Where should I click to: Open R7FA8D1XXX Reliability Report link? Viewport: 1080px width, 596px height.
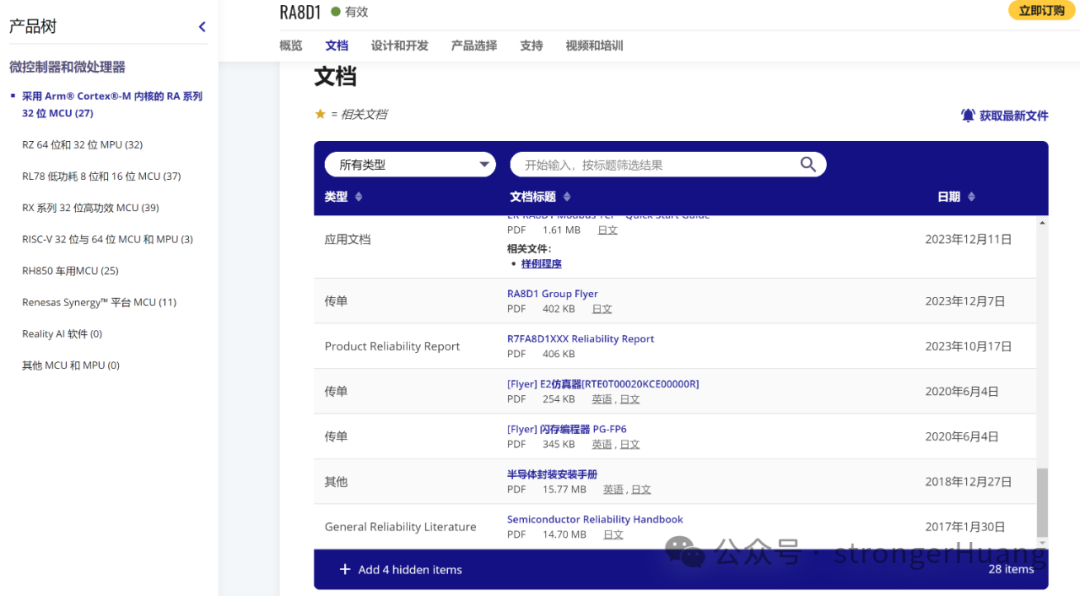[x=581, y=339]
